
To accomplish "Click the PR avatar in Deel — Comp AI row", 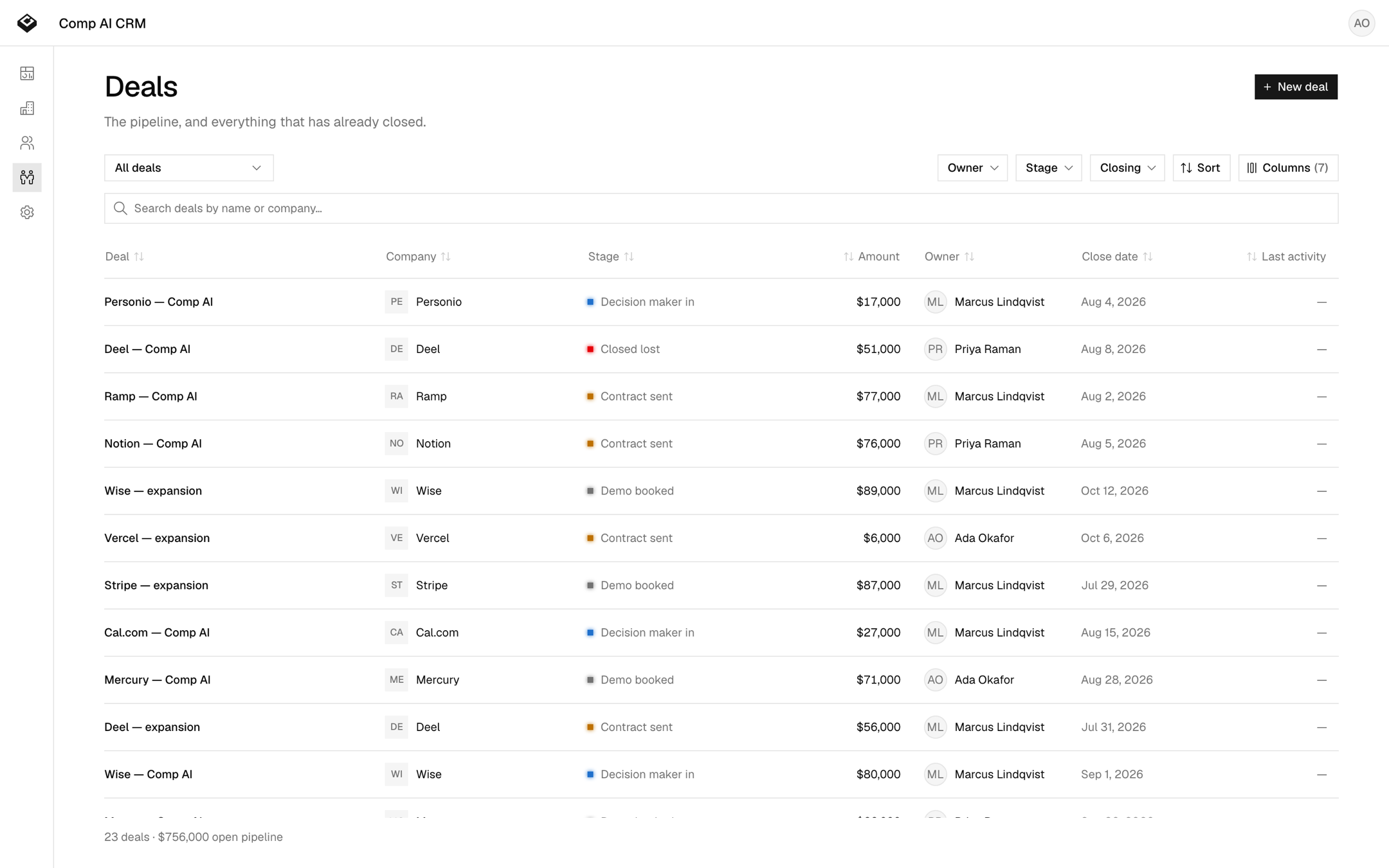I will click(x=935, y=349).
